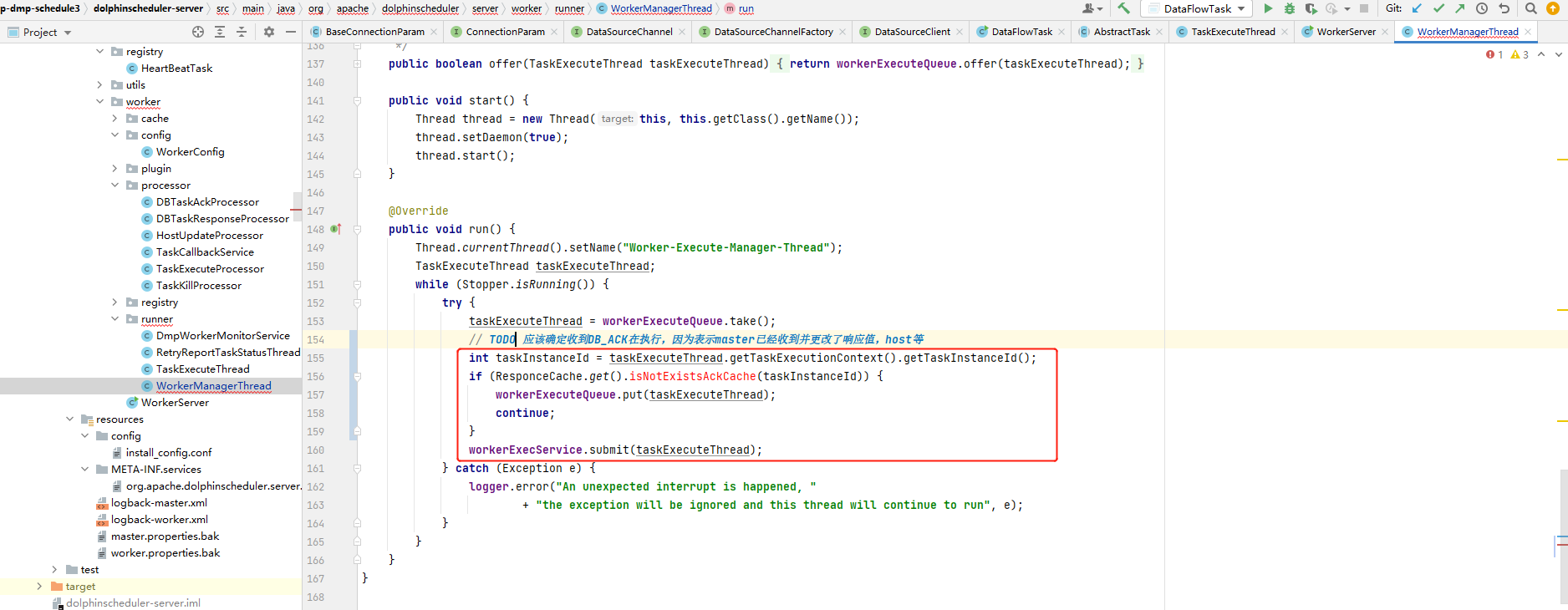Expand folded offer method at line 137
Image resolution: width=1568 pixels, height=610 pixels.
point(357,64)
